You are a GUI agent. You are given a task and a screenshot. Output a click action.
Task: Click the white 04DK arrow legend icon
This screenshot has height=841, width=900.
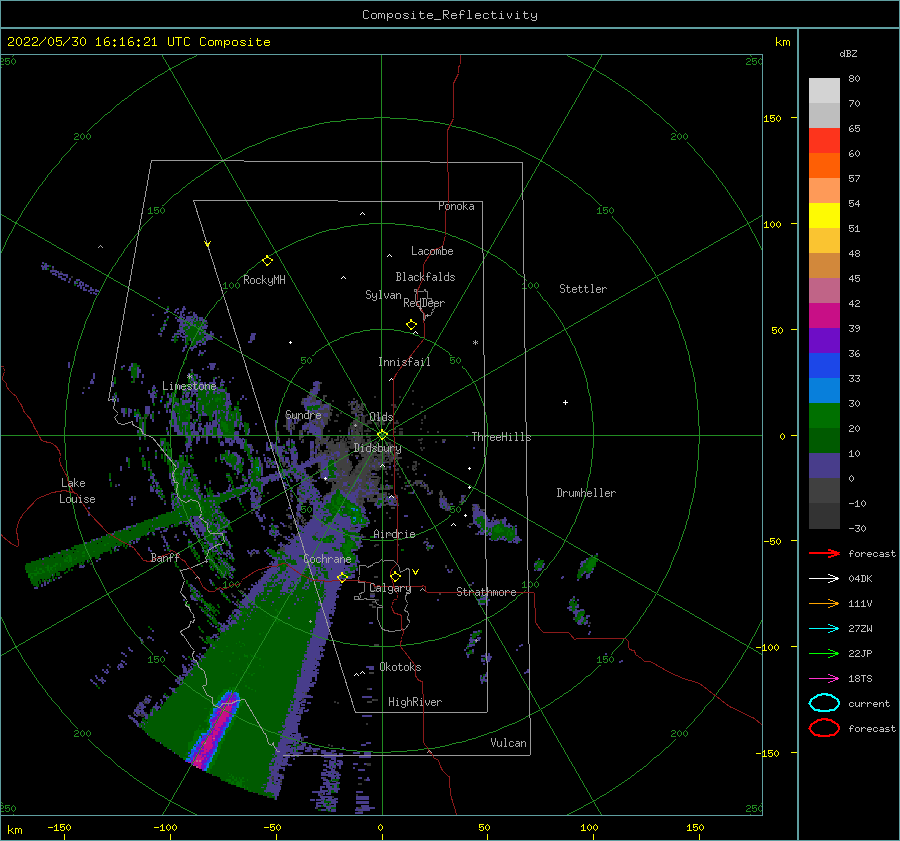pos(824,579)
